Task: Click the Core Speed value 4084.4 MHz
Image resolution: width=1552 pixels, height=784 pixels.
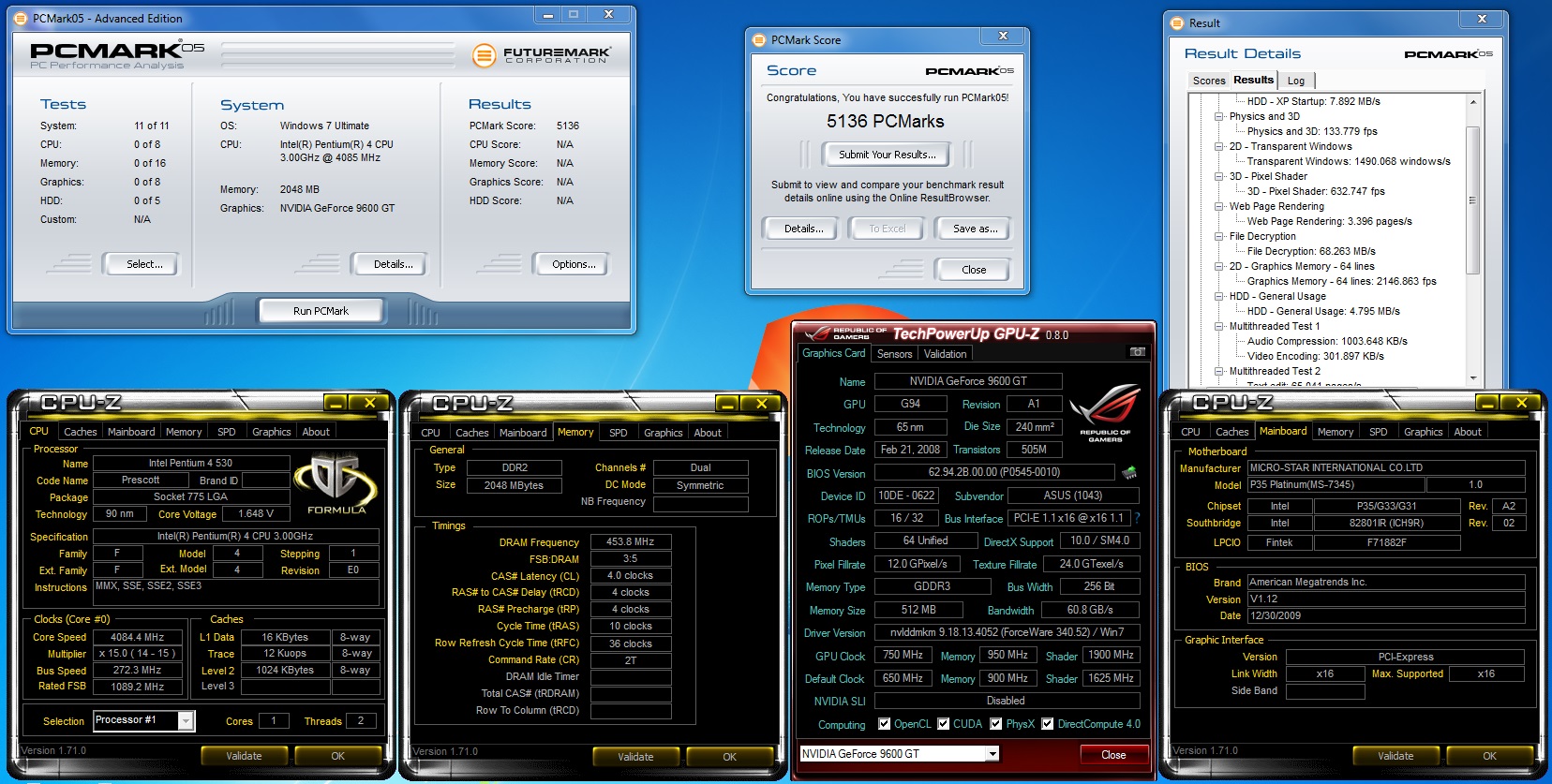Action: point(137,637)
